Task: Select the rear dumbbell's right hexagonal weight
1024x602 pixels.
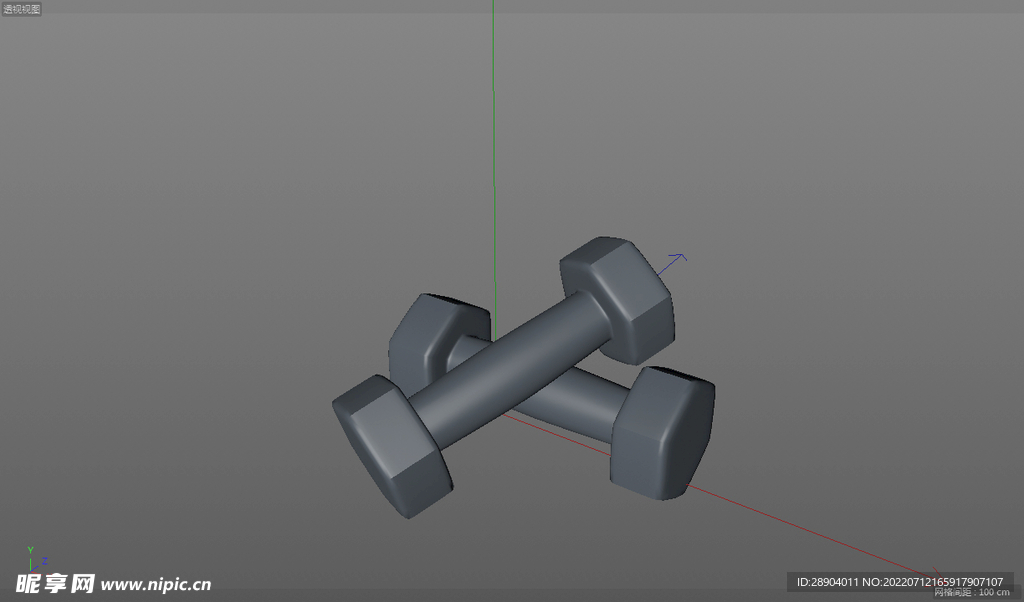Action: [x=662, y=433]
